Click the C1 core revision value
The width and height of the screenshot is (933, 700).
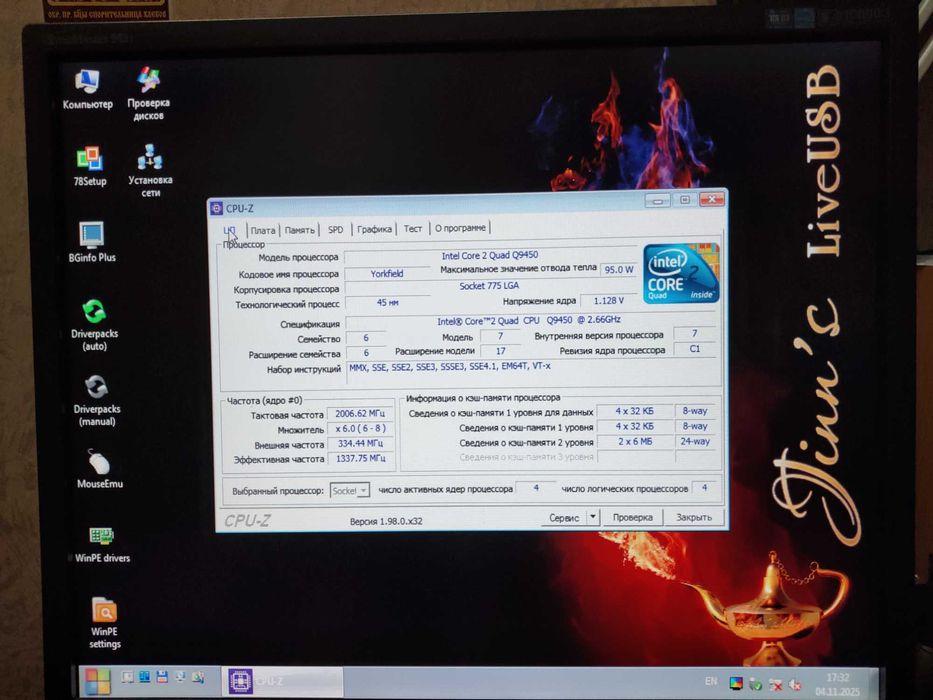(x=694, y=349)
